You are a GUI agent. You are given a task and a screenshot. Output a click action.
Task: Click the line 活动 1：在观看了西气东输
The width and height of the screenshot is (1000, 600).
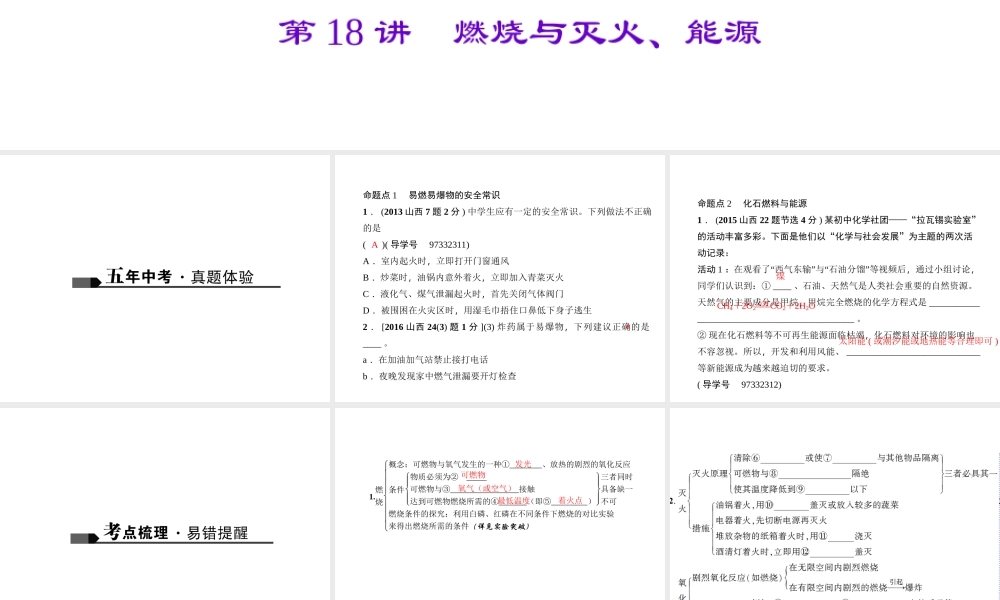point(835,269)
